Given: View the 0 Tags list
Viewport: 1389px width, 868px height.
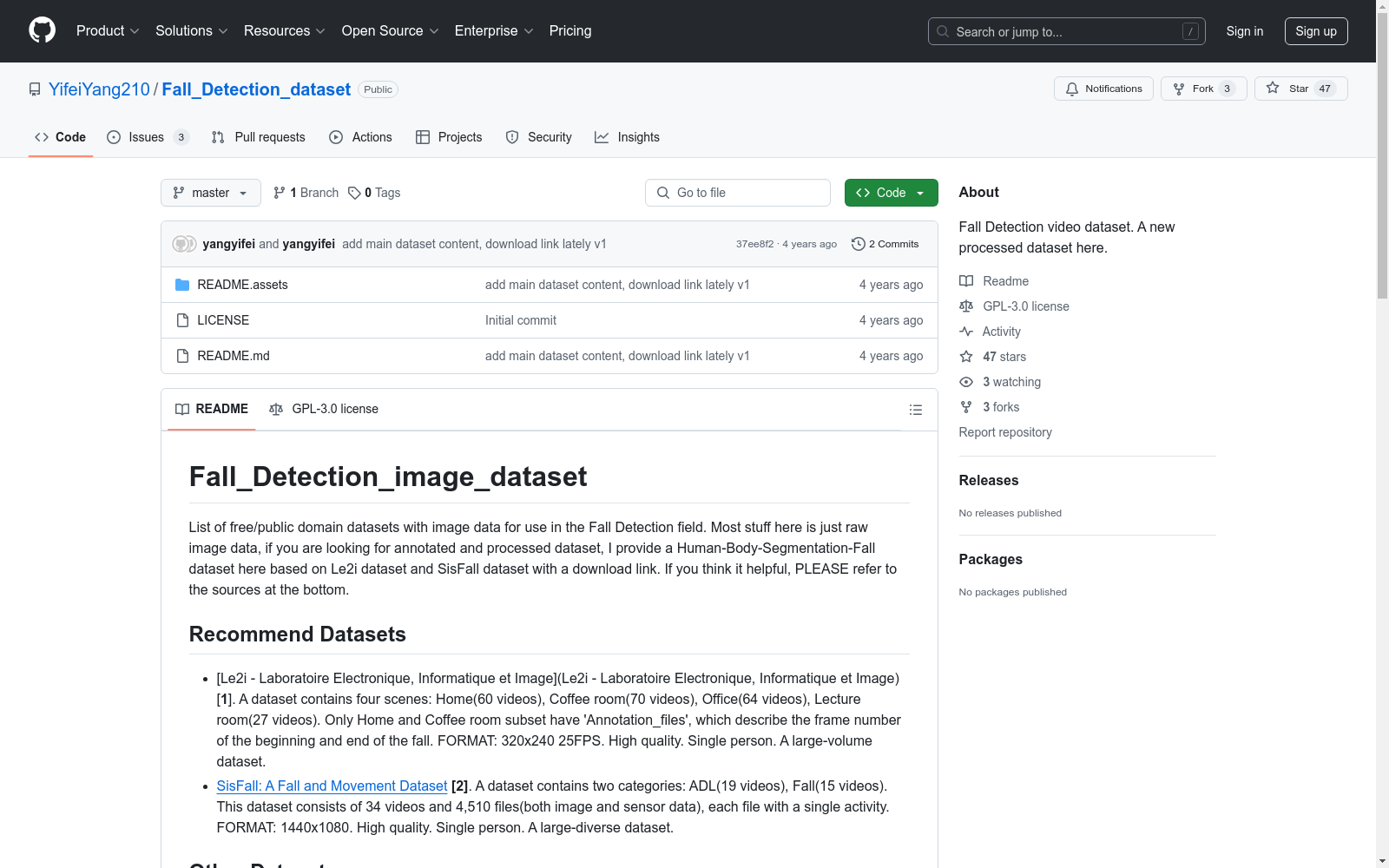Looking at the screenshot, I should click(x=374, y=193).
